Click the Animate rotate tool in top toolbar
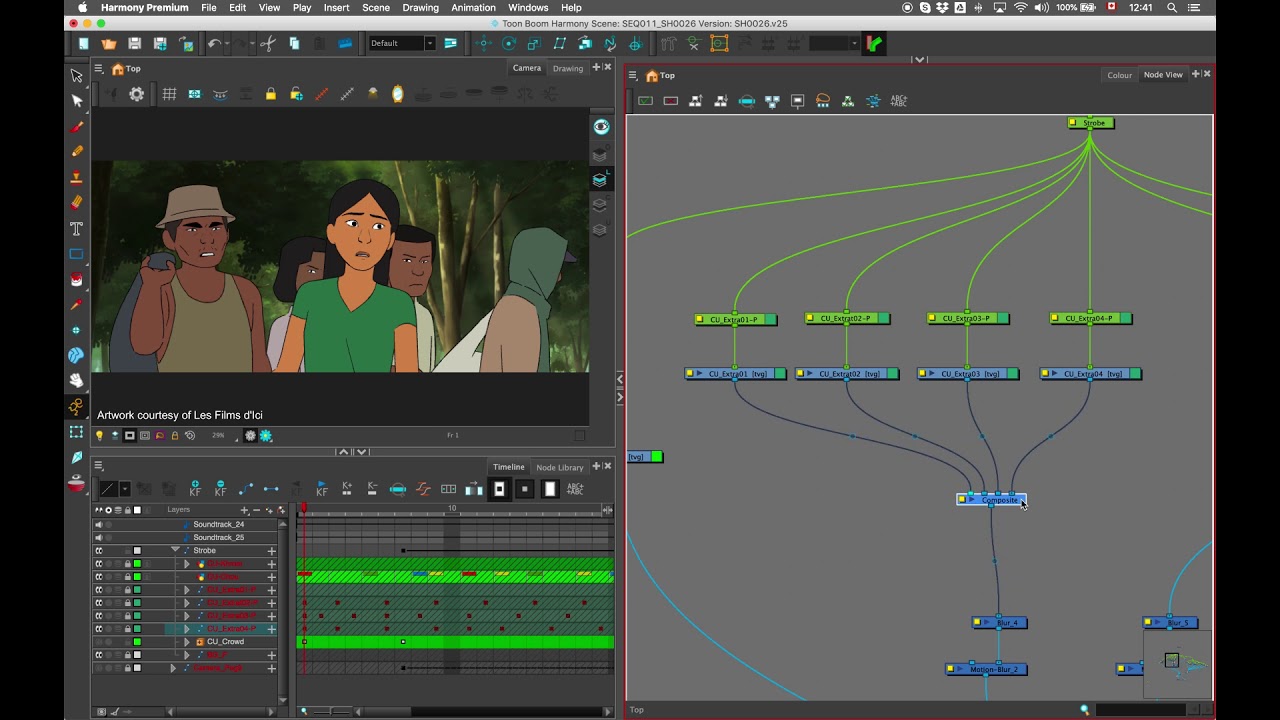This screenshot has width=1280, height=720. (x=509, y=44)
